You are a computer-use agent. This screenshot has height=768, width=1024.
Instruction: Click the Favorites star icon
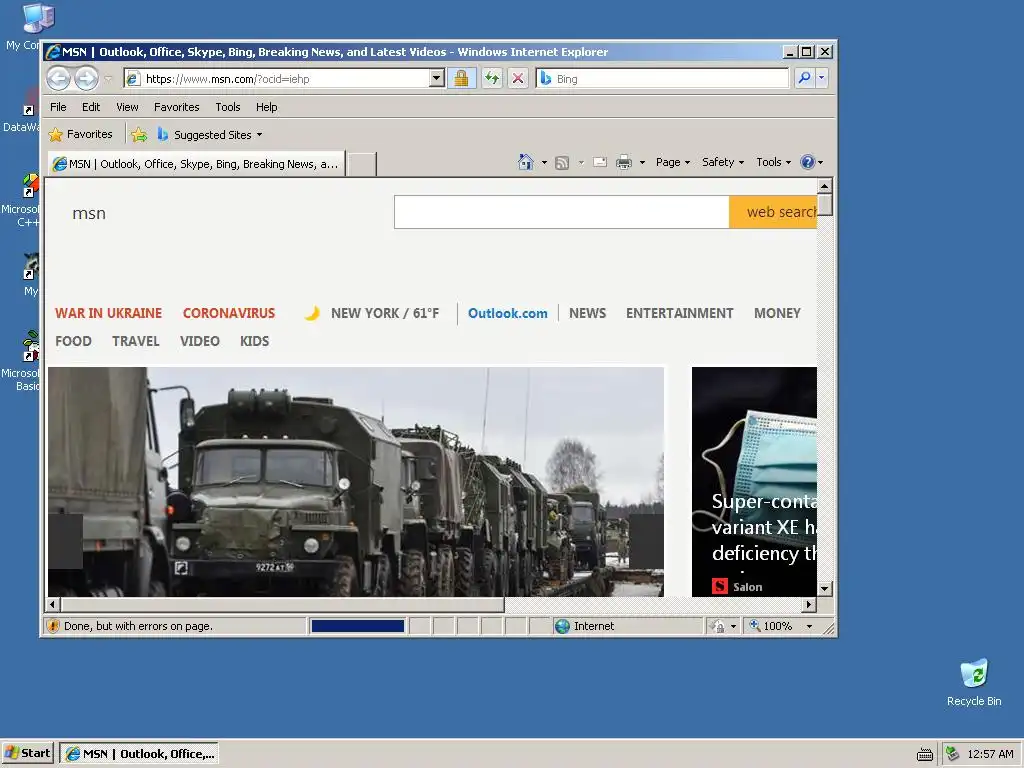click(56, 135)
